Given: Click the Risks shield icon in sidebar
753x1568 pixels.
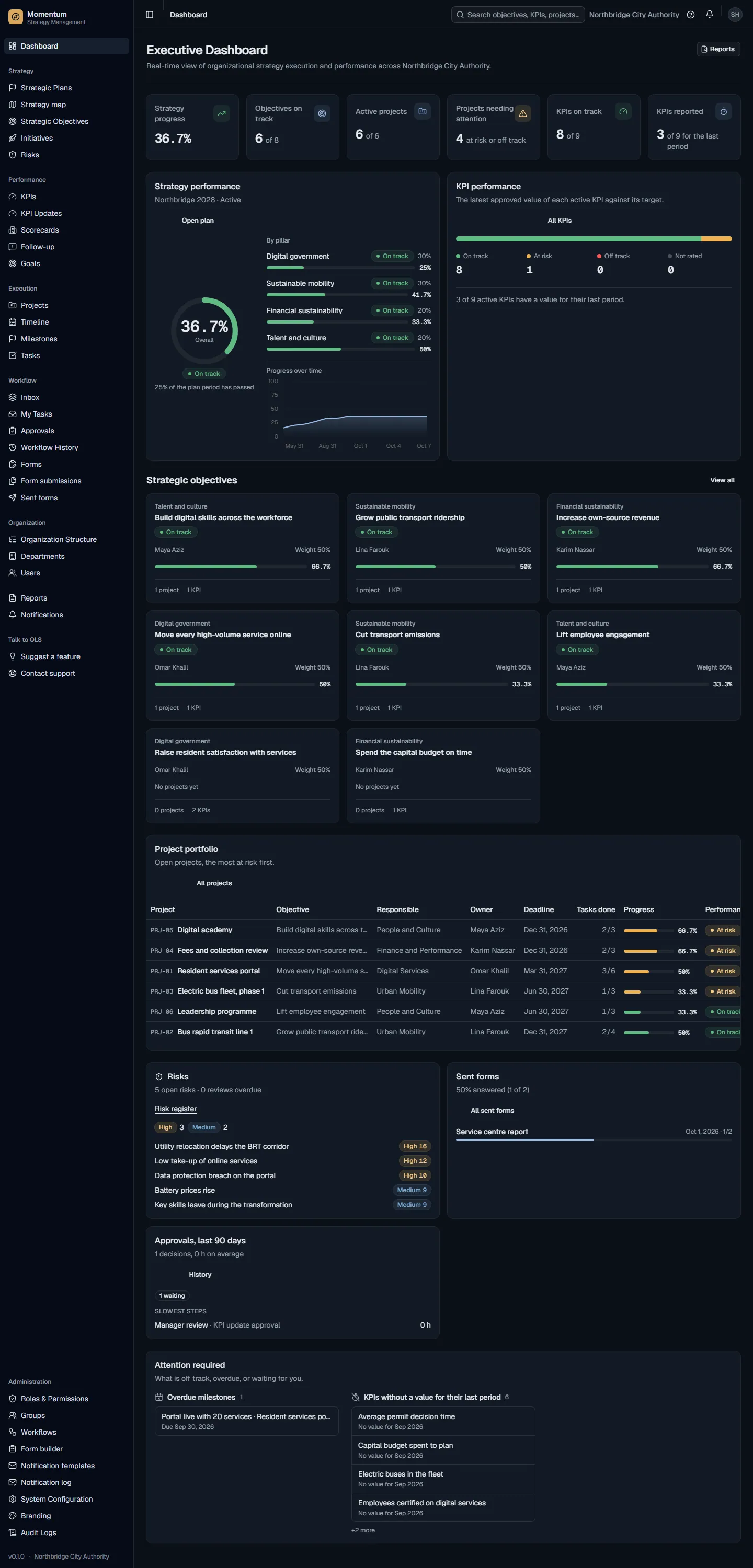Looking at the screenshot, I should coord(12,155).
